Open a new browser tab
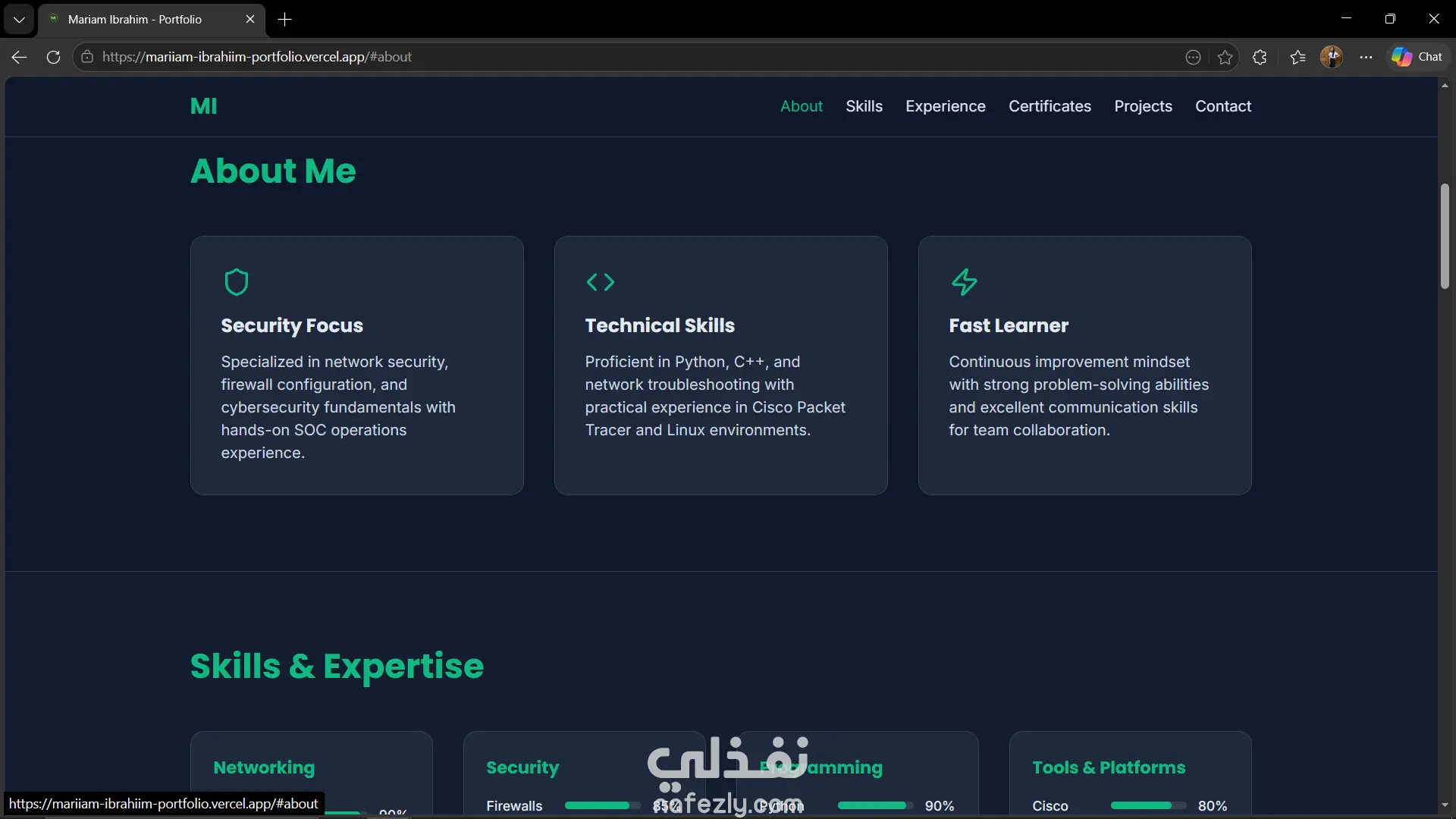This screenshot has height=819, width=1456. [285, 19]
